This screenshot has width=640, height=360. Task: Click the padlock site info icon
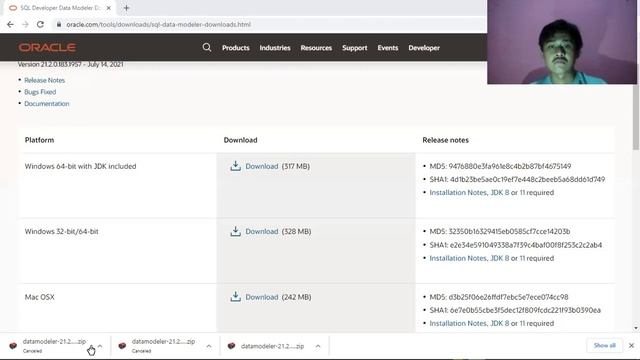click(x=59, y=24)
